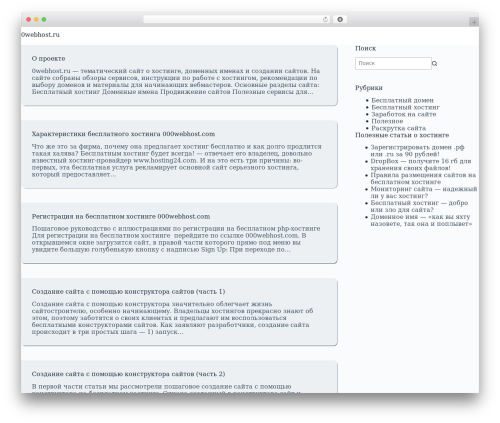Open Зарегистрировать домен .рф или .ru link
This screenshot has height=423, width=500.
[x=417, y=150]
